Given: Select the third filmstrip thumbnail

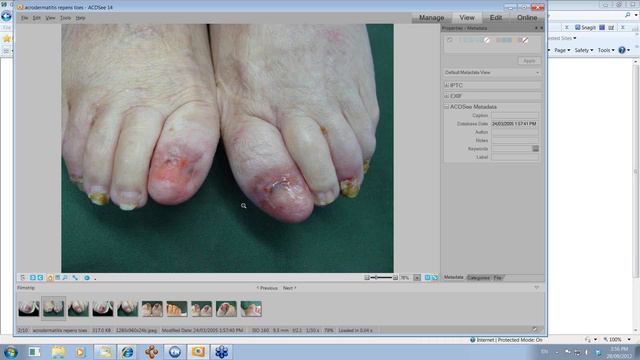Looking at the screenshot, I should [78, 309].
